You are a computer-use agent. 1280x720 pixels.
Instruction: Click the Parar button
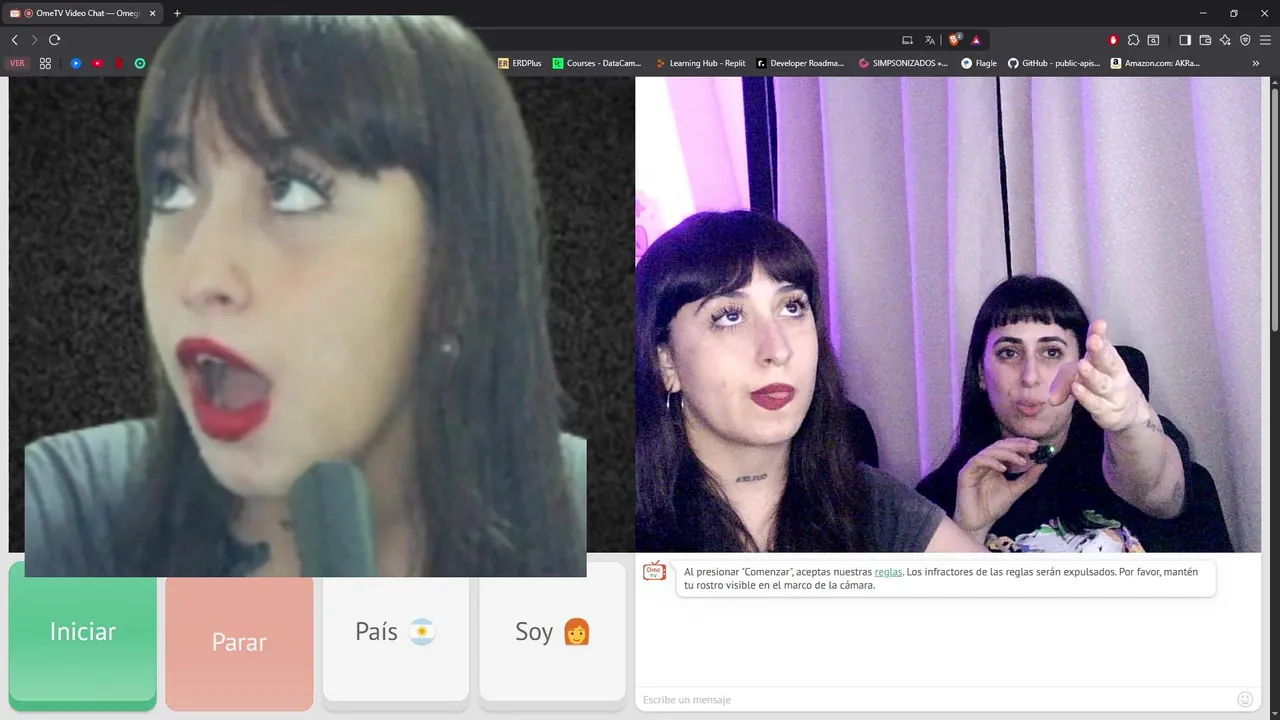[x=239, y=643]
